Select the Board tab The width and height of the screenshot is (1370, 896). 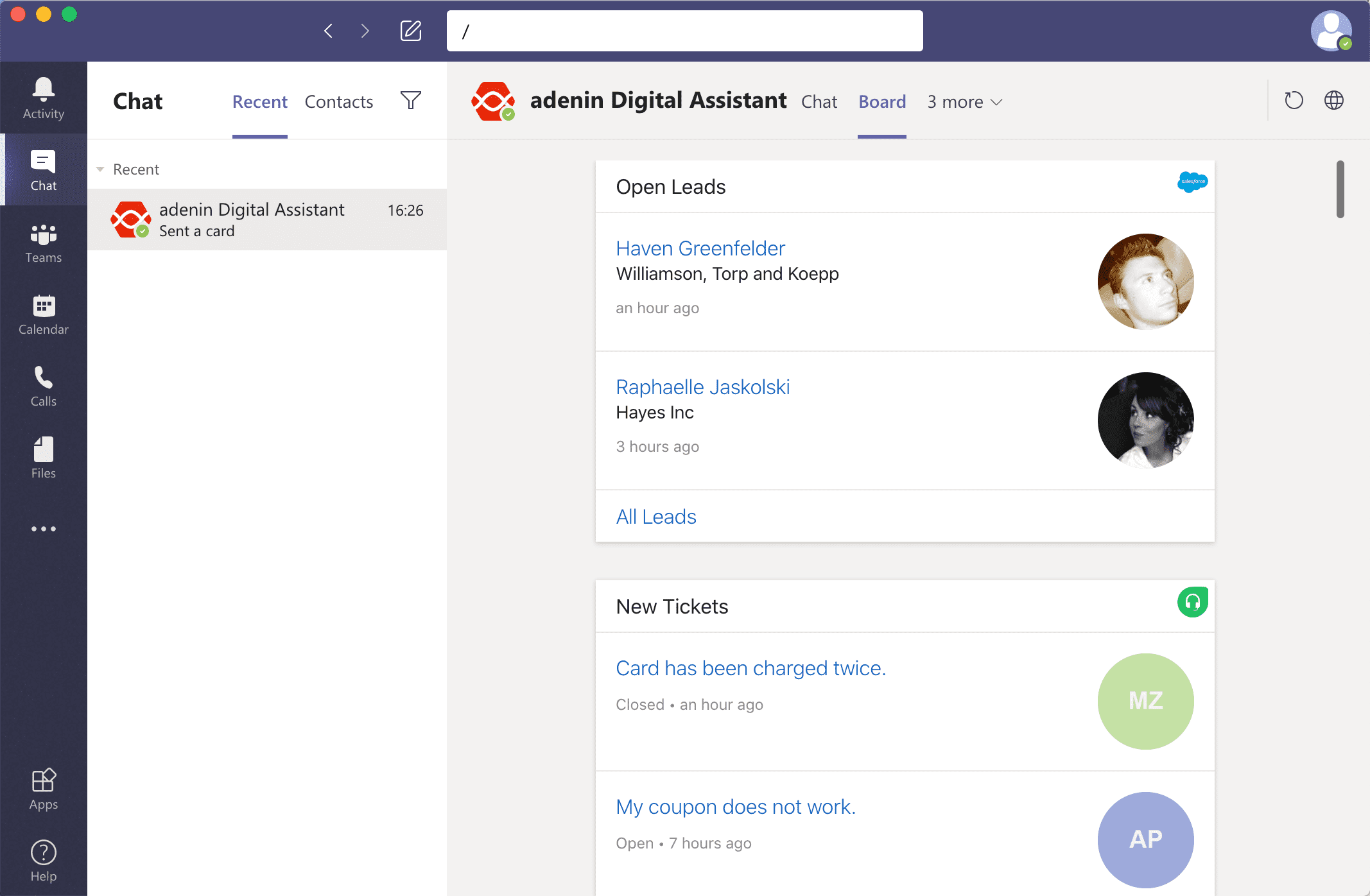pos(882,102)
